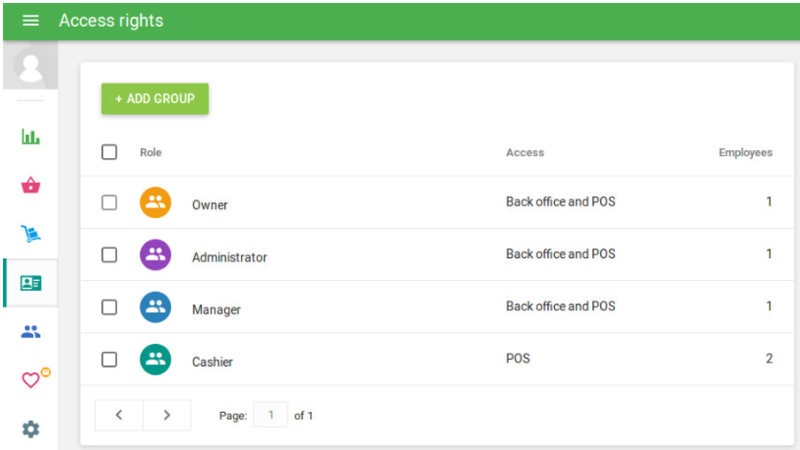Open the Customers people icon

click(x=30, y=332)
